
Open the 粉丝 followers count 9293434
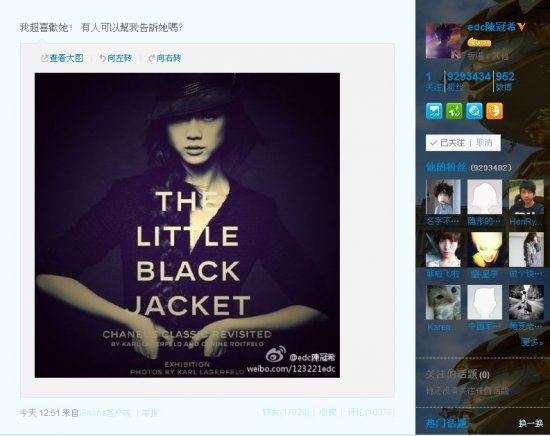(x=469, y=81)
